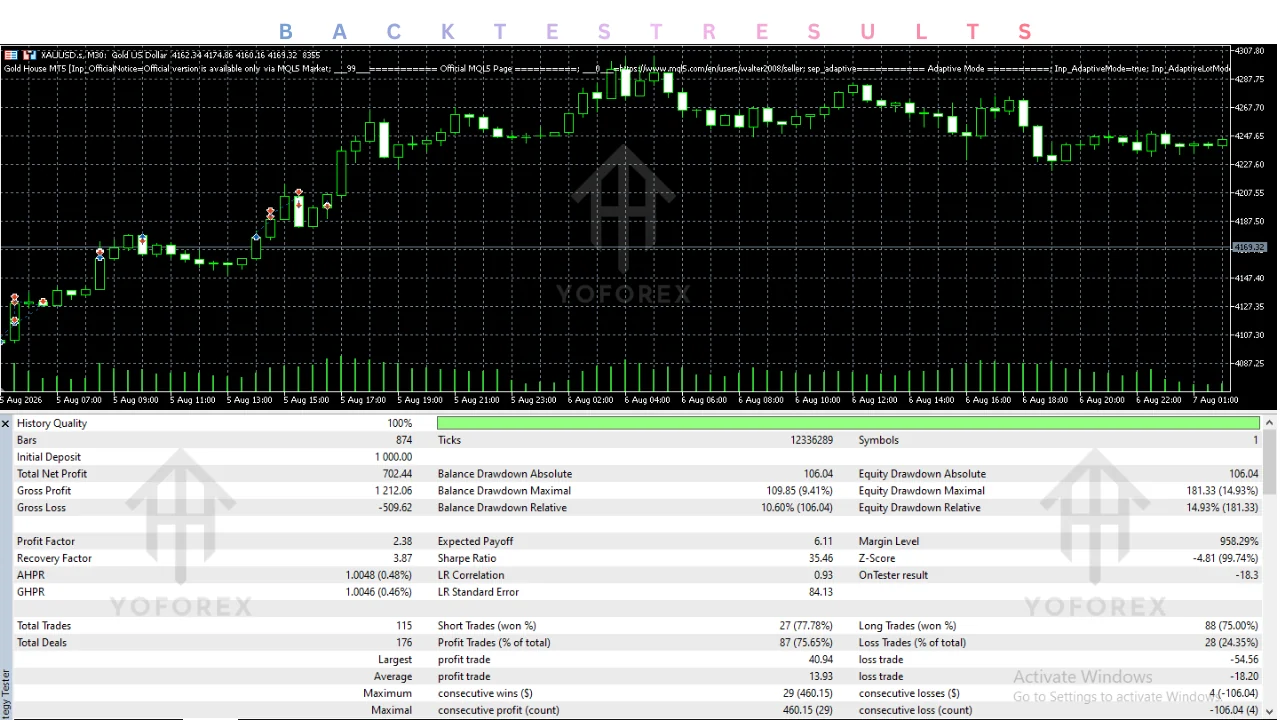The height and width of the screenshot is (720, 1280).
Task: Click Largest loss trade value -54.56
Action: coord(1245,661)
